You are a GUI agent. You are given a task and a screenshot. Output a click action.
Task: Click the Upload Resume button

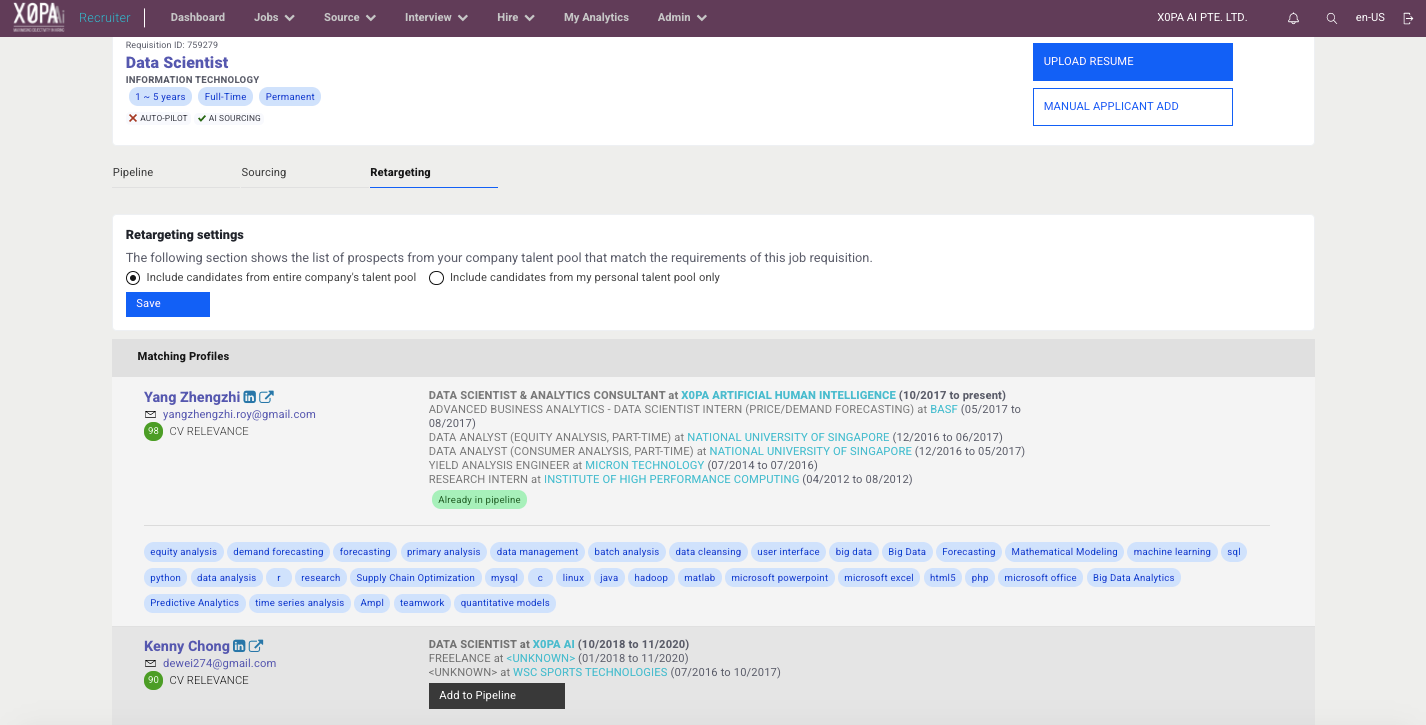tap(1132, 62)
